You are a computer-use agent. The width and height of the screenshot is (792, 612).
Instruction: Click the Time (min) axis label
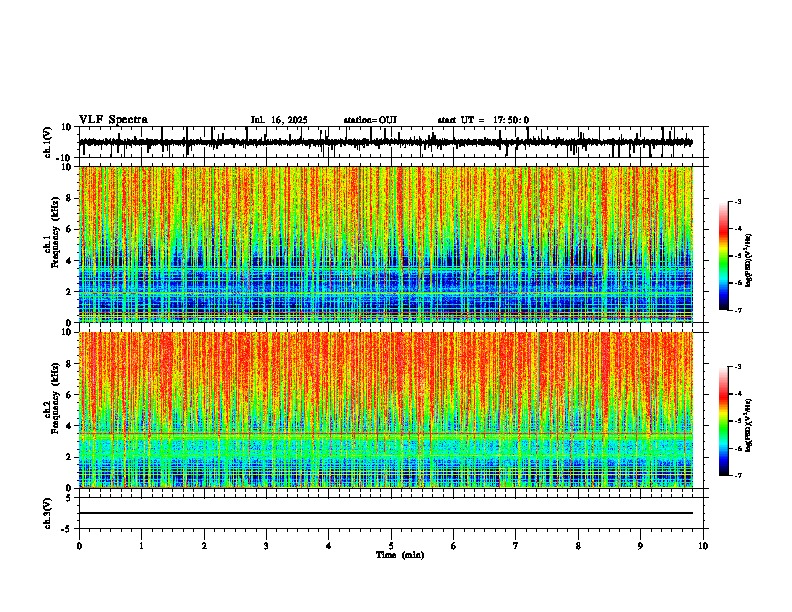(400, 555)
